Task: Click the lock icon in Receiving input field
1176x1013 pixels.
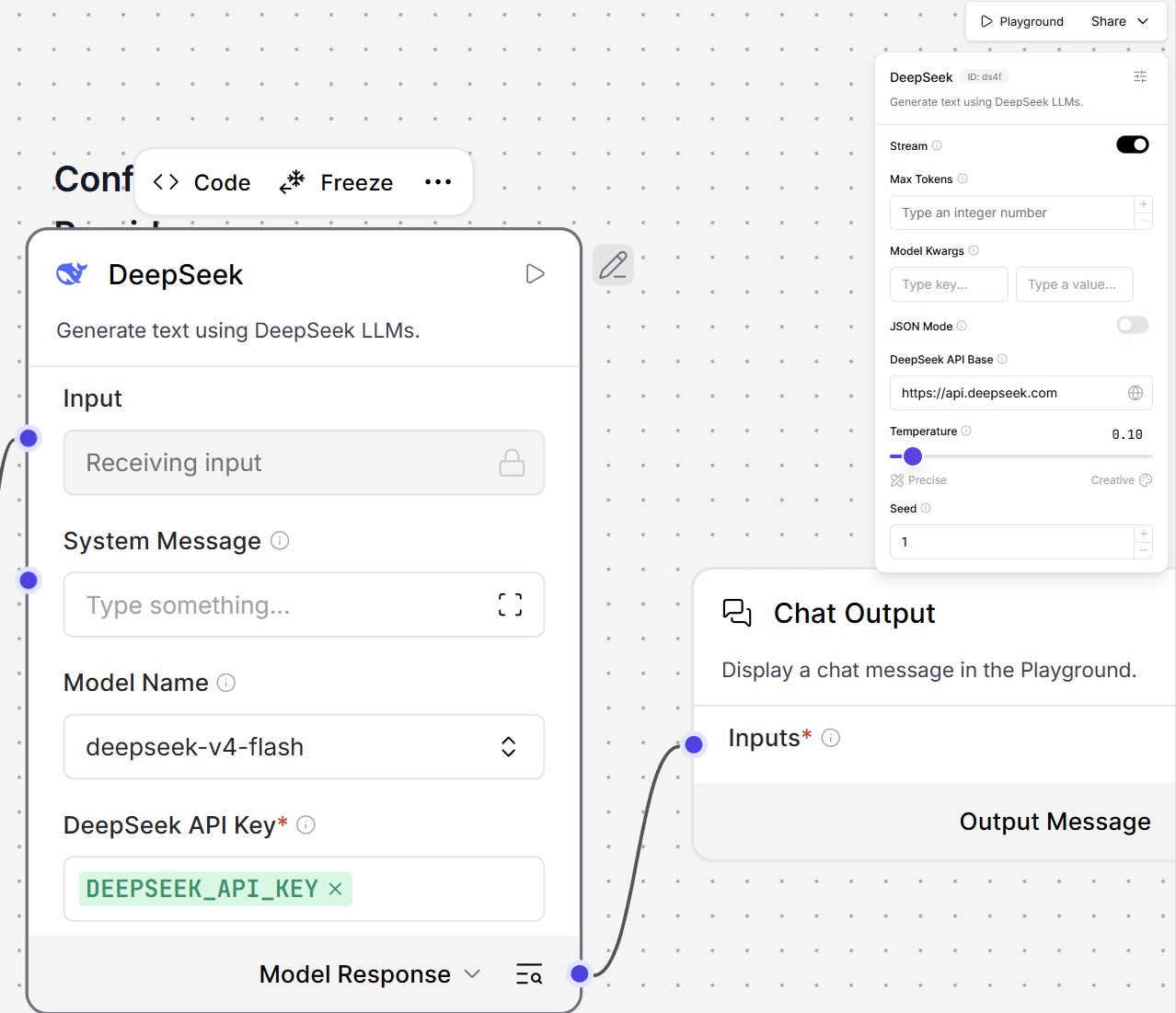Action: click(x=512, y=463)
